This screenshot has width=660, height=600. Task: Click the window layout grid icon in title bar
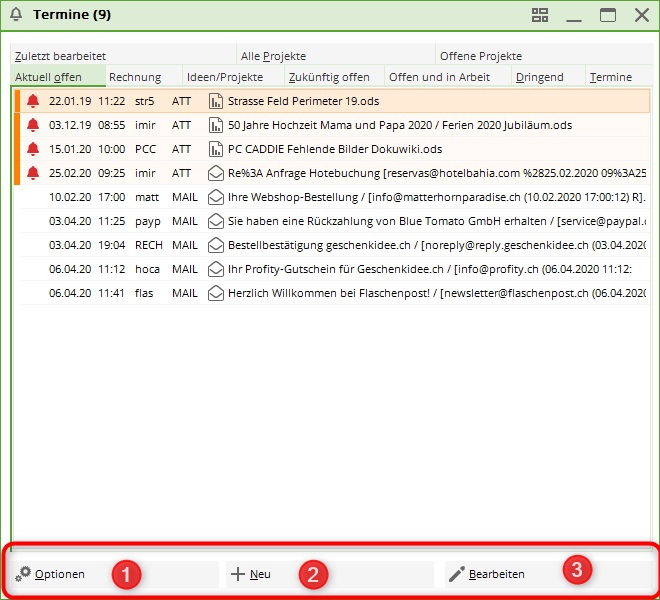tap(540, 15)
